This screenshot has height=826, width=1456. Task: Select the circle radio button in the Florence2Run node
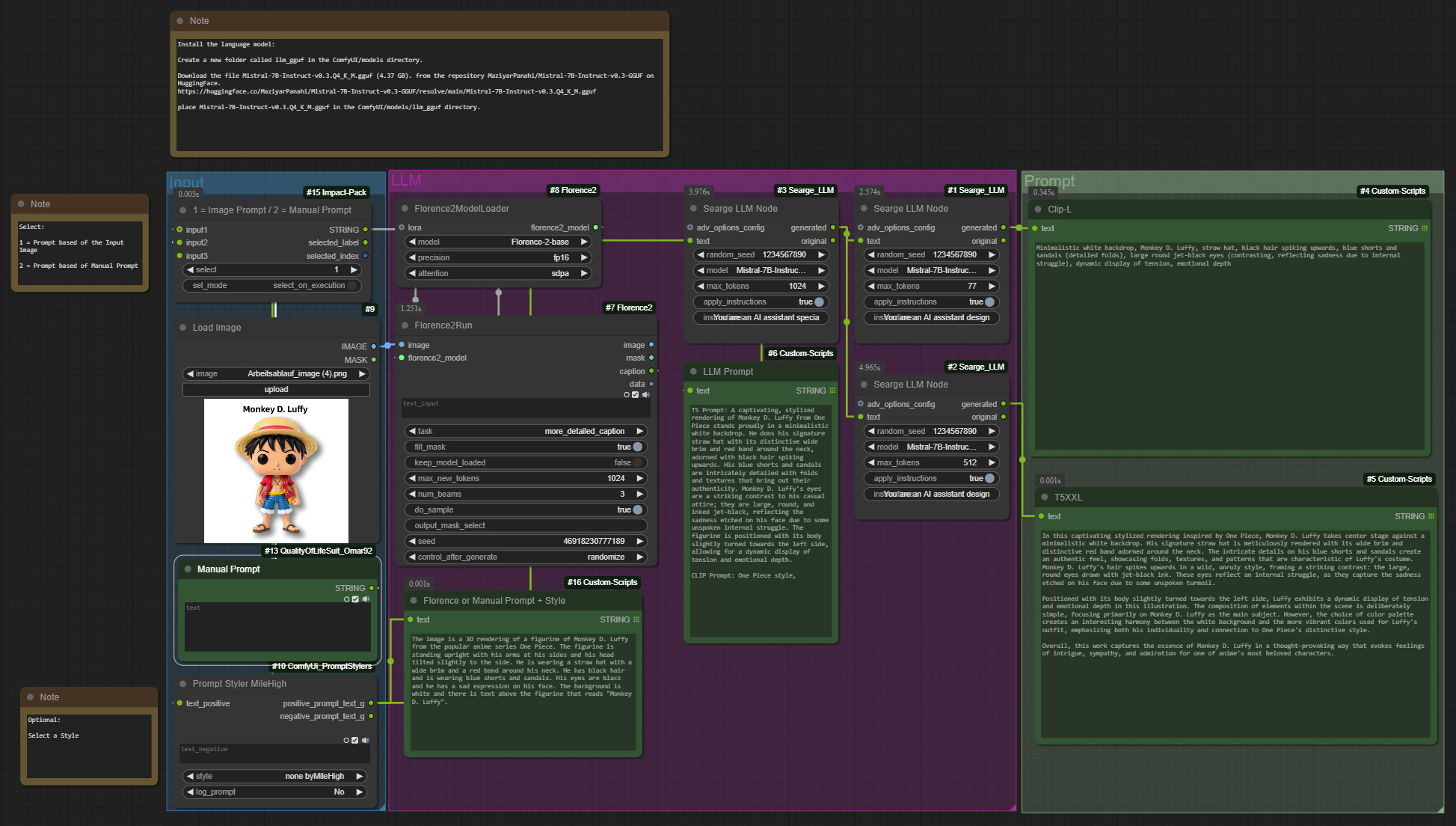click(x=626, y=394)
